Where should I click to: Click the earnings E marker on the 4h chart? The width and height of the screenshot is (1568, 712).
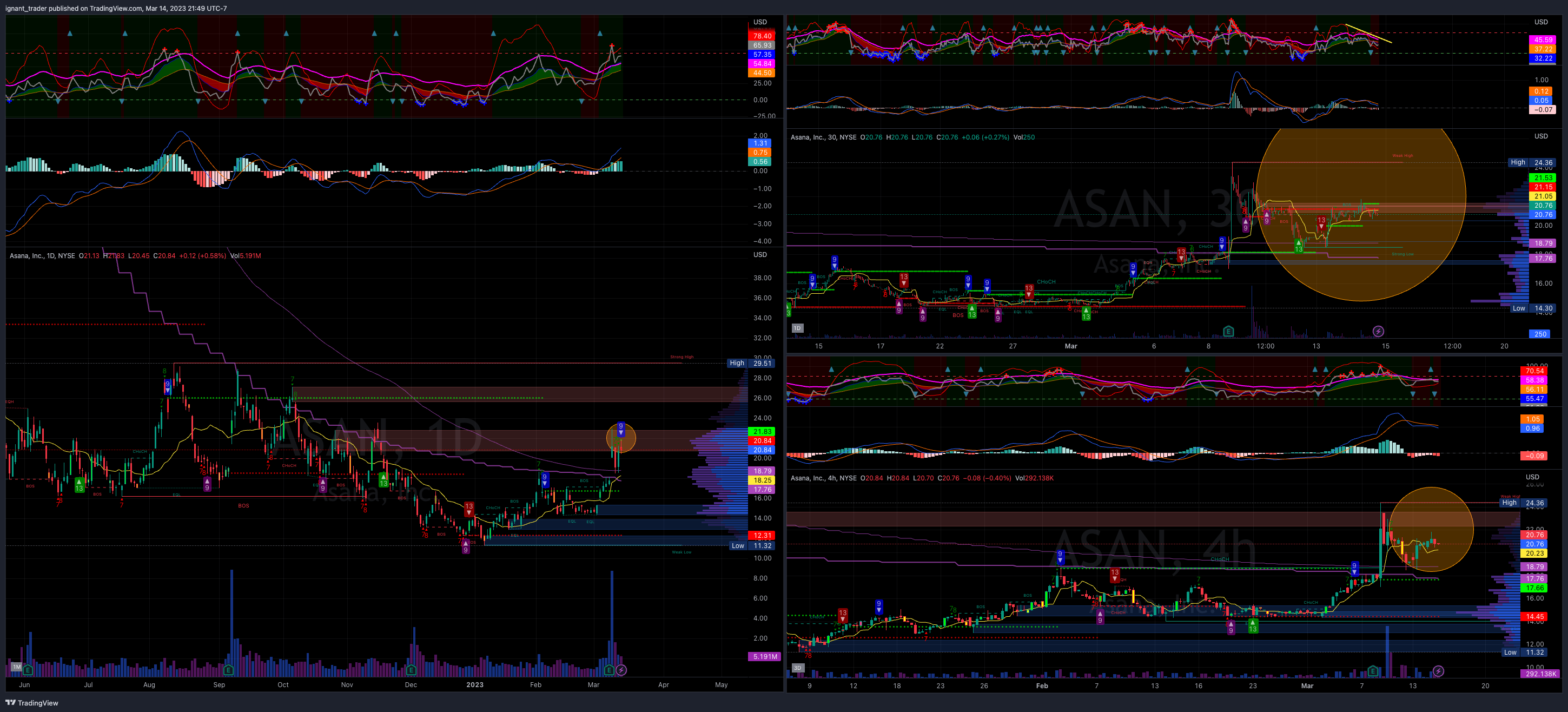pyautogui.click(x=1373, y=670)
